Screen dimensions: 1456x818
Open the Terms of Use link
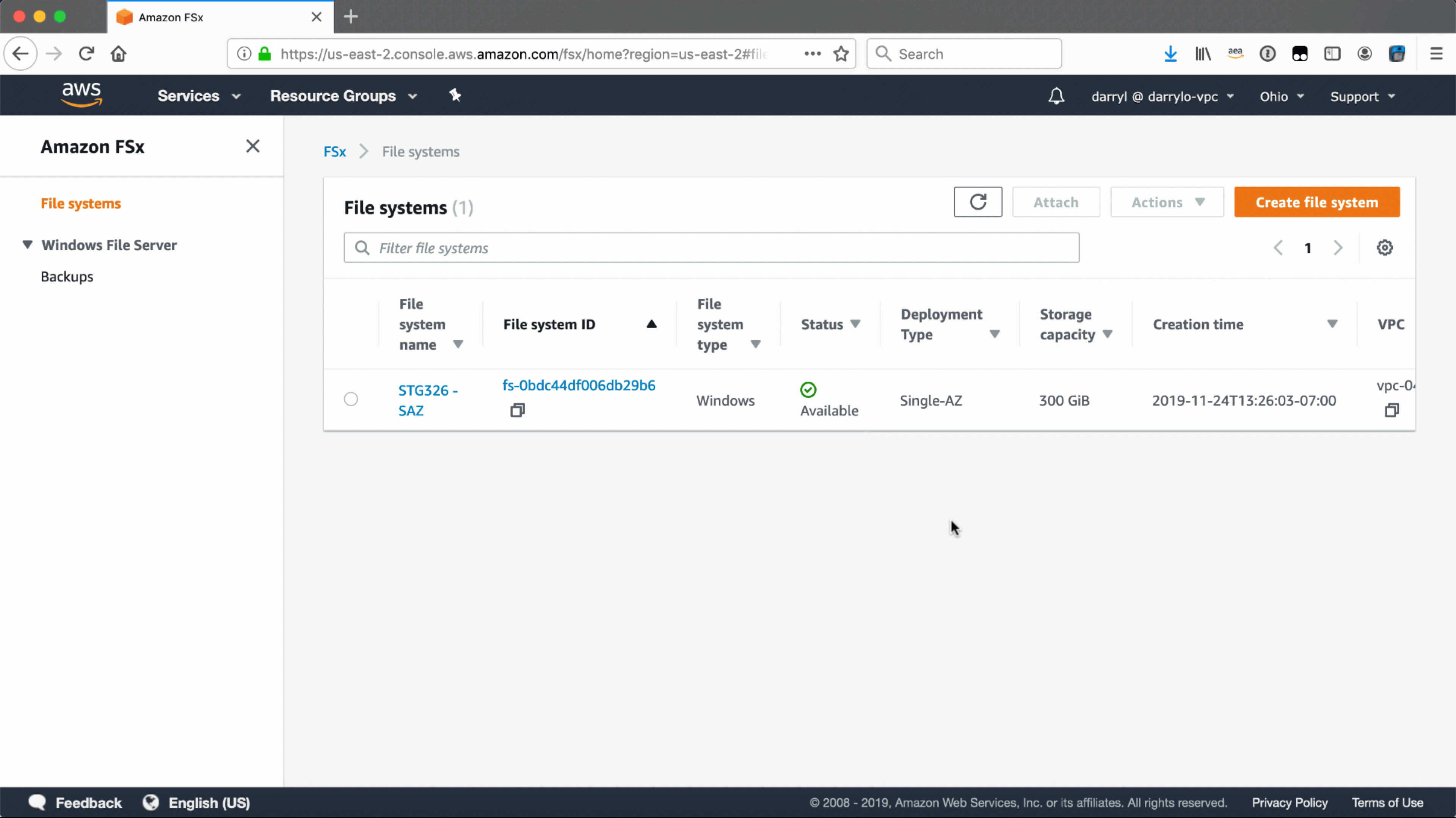1388,803
